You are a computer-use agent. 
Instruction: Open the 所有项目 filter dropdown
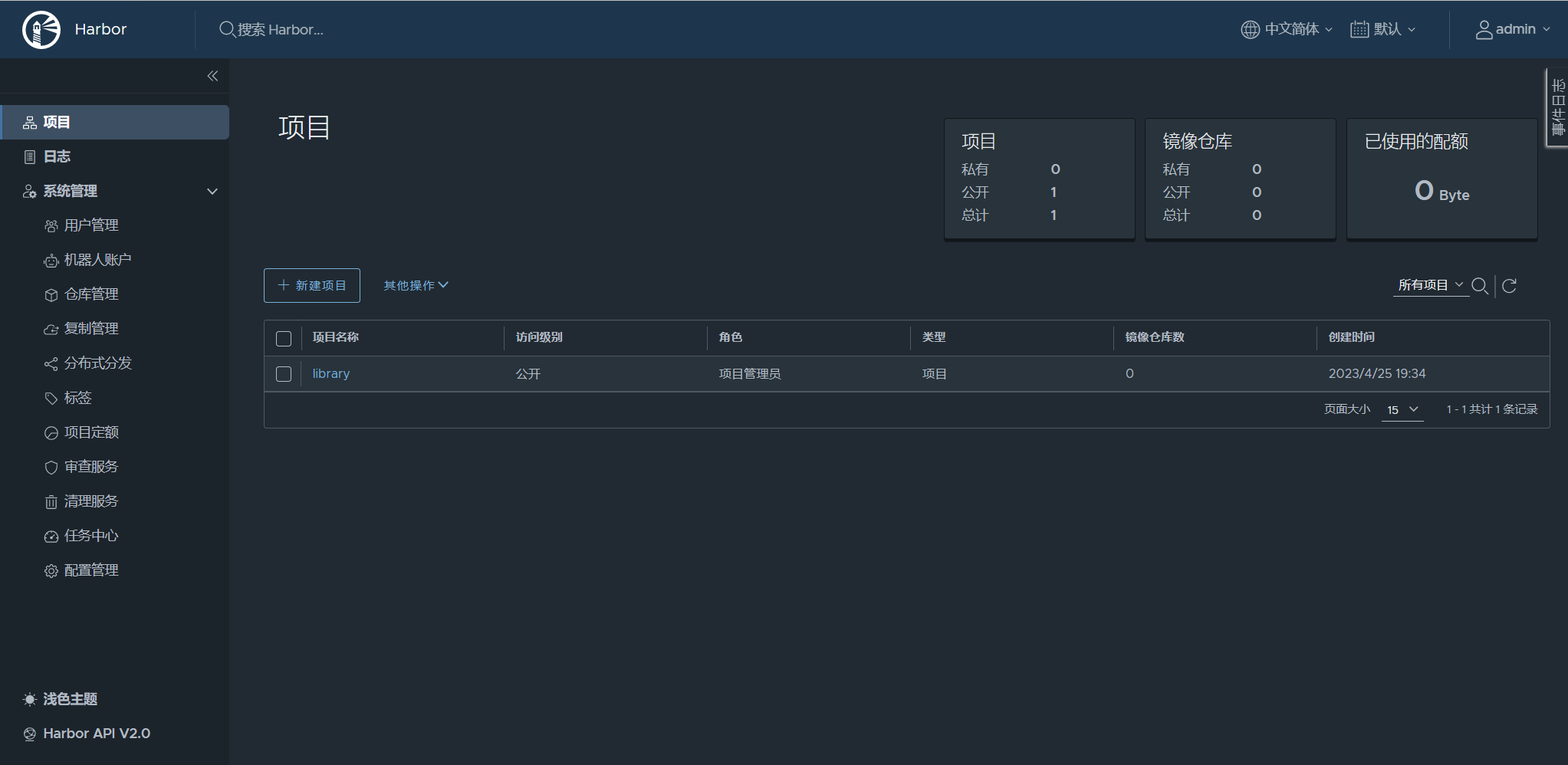coord(1426,284)
